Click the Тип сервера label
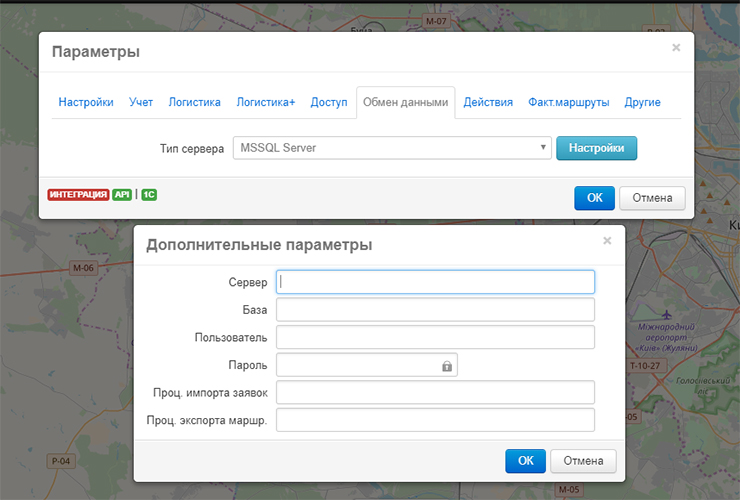 tap(192, 149)
